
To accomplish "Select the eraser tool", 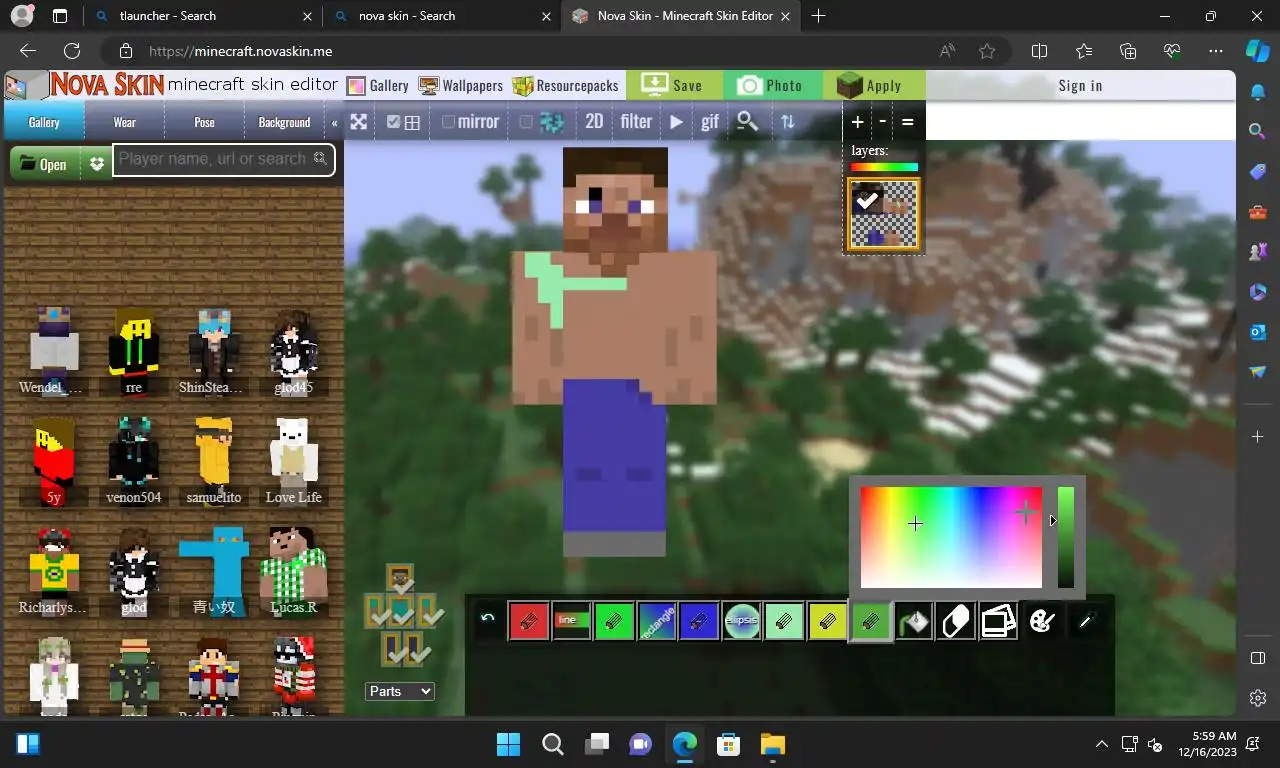I will 956,621.
